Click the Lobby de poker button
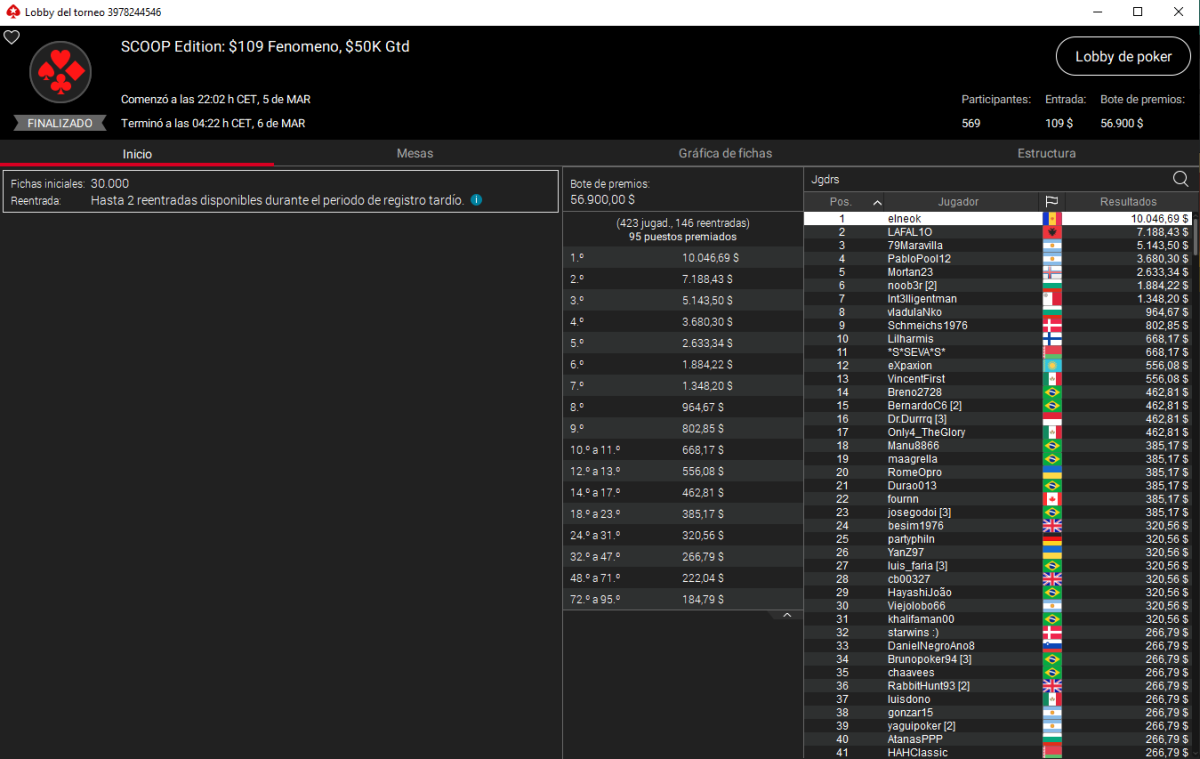This screenshot has width=1200, height=759. (x=1123, y=57)
